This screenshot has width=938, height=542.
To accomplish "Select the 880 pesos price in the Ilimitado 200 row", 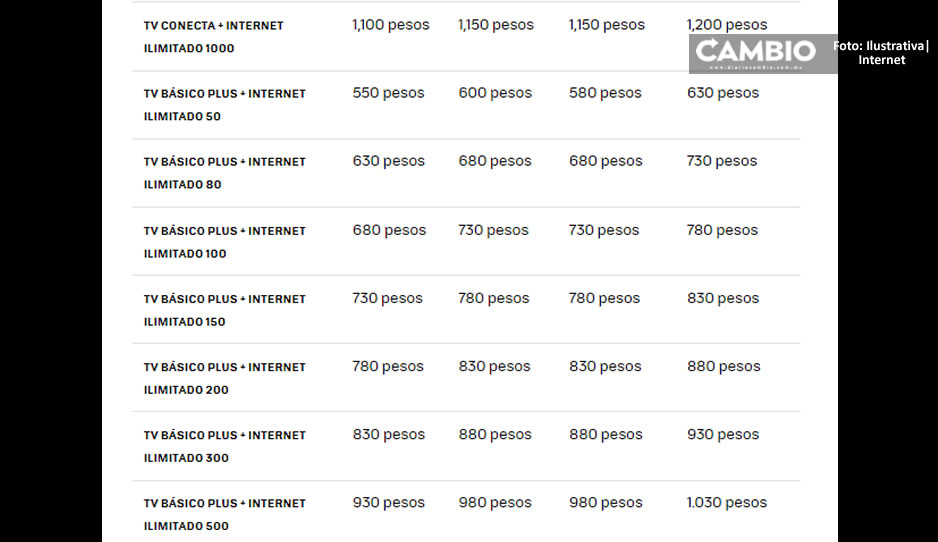I will click(x=723, y=366).
